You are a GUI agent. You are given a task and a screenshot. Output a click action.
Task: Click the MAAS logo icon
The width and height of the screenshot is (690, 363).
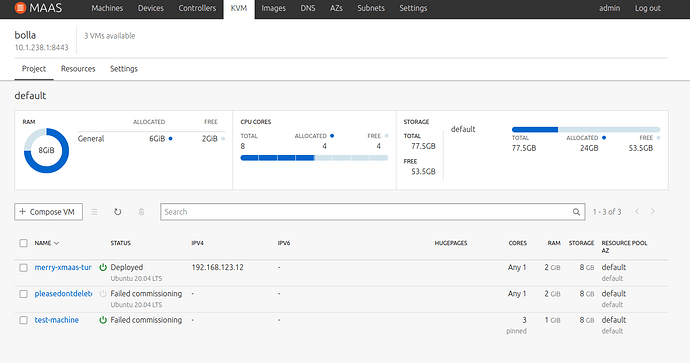(20, 8)
